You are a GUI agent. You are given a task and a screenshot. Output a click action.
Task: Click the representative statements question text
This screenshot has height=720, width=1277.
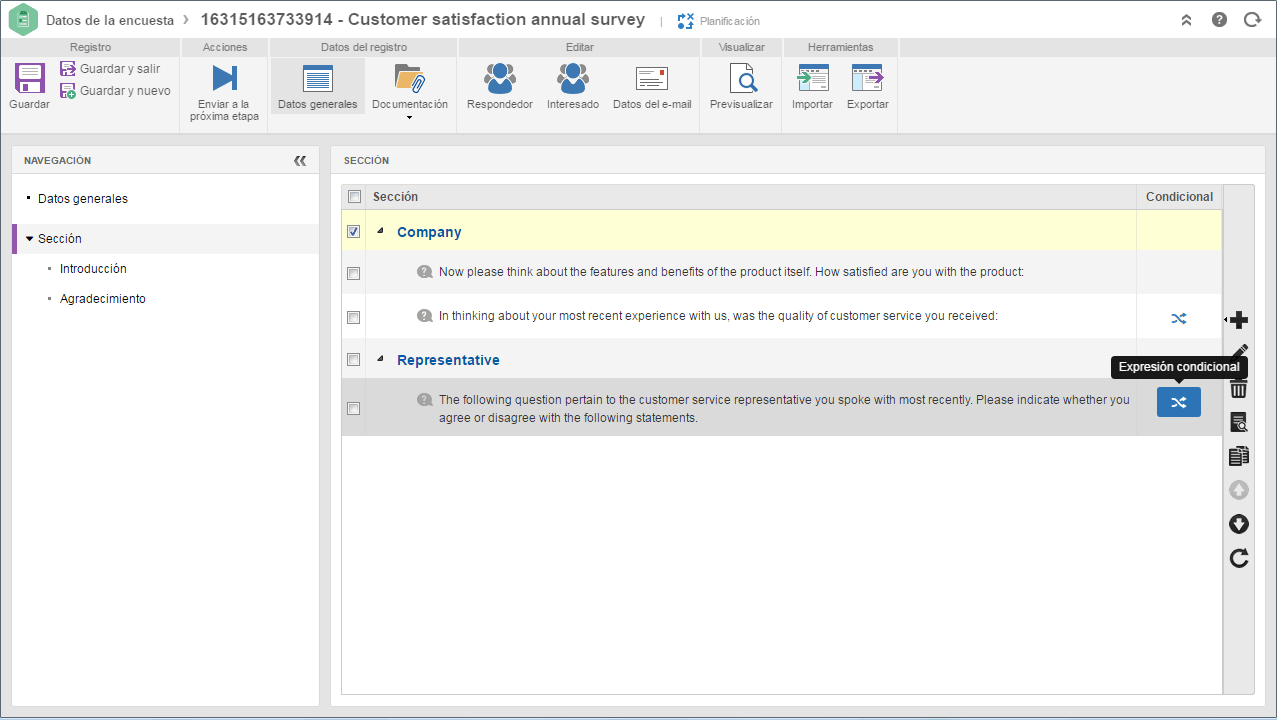pos(784,408)
